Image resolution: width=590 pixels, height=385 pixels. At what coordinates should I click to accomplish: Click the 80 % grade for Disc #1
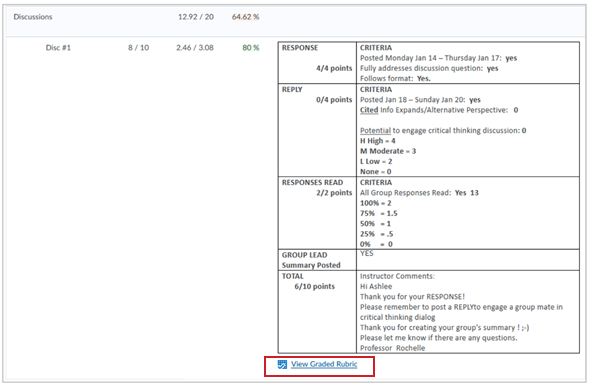[251, 48]
